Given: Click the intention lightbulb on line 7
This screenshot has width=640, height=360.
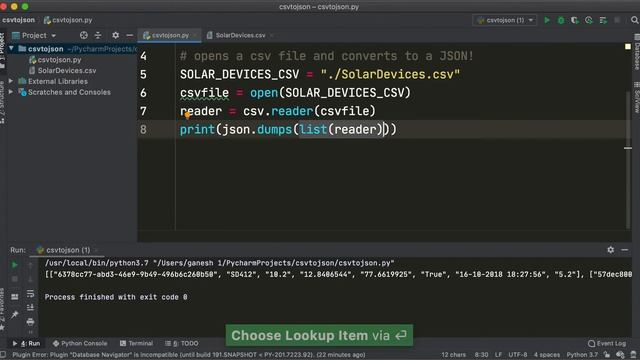Looking at the screenshot, I should click(x=187, y=116).
